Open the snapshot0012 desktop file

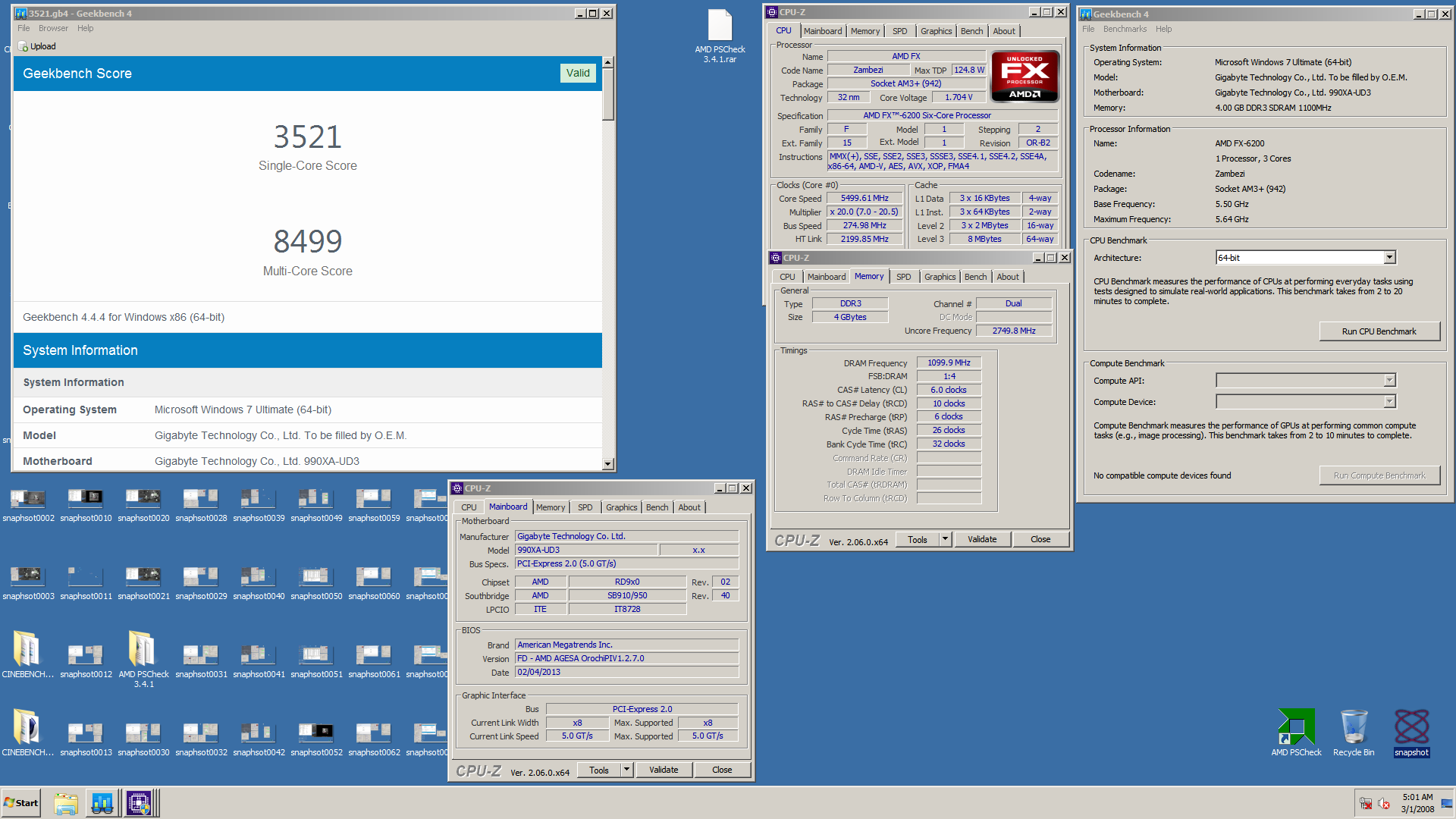pyautogui.click(x=86, y=662)
